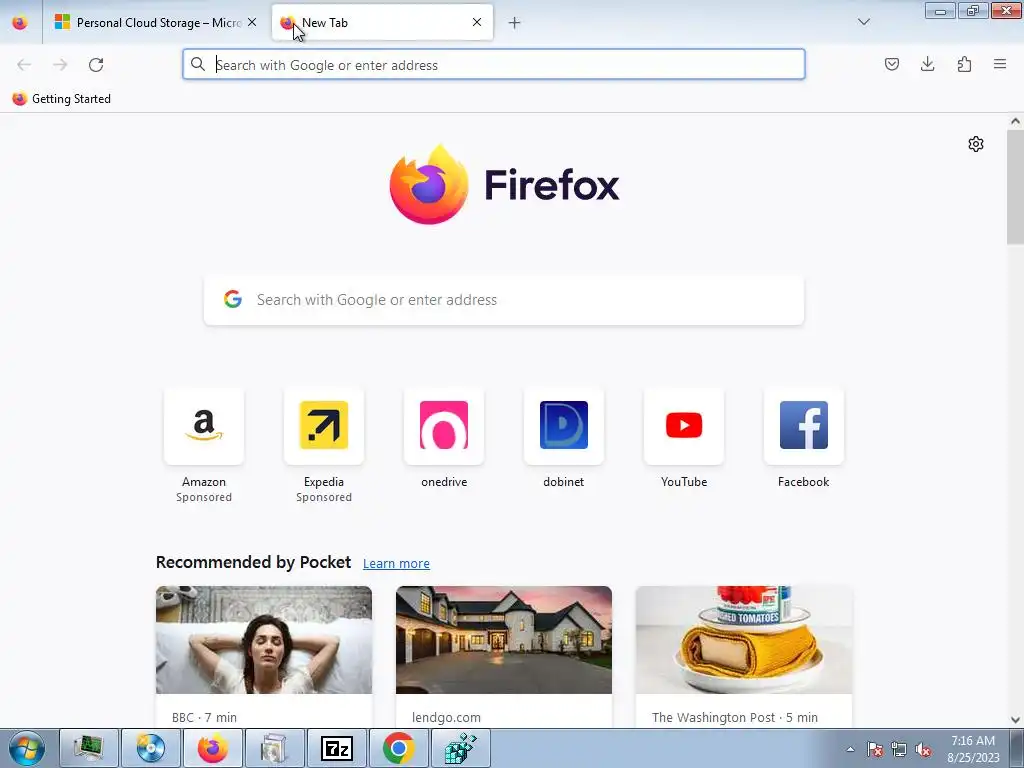Expand the list all tabs chevron
This screenshot has width=1024, height=768.
tap(864, 22)
